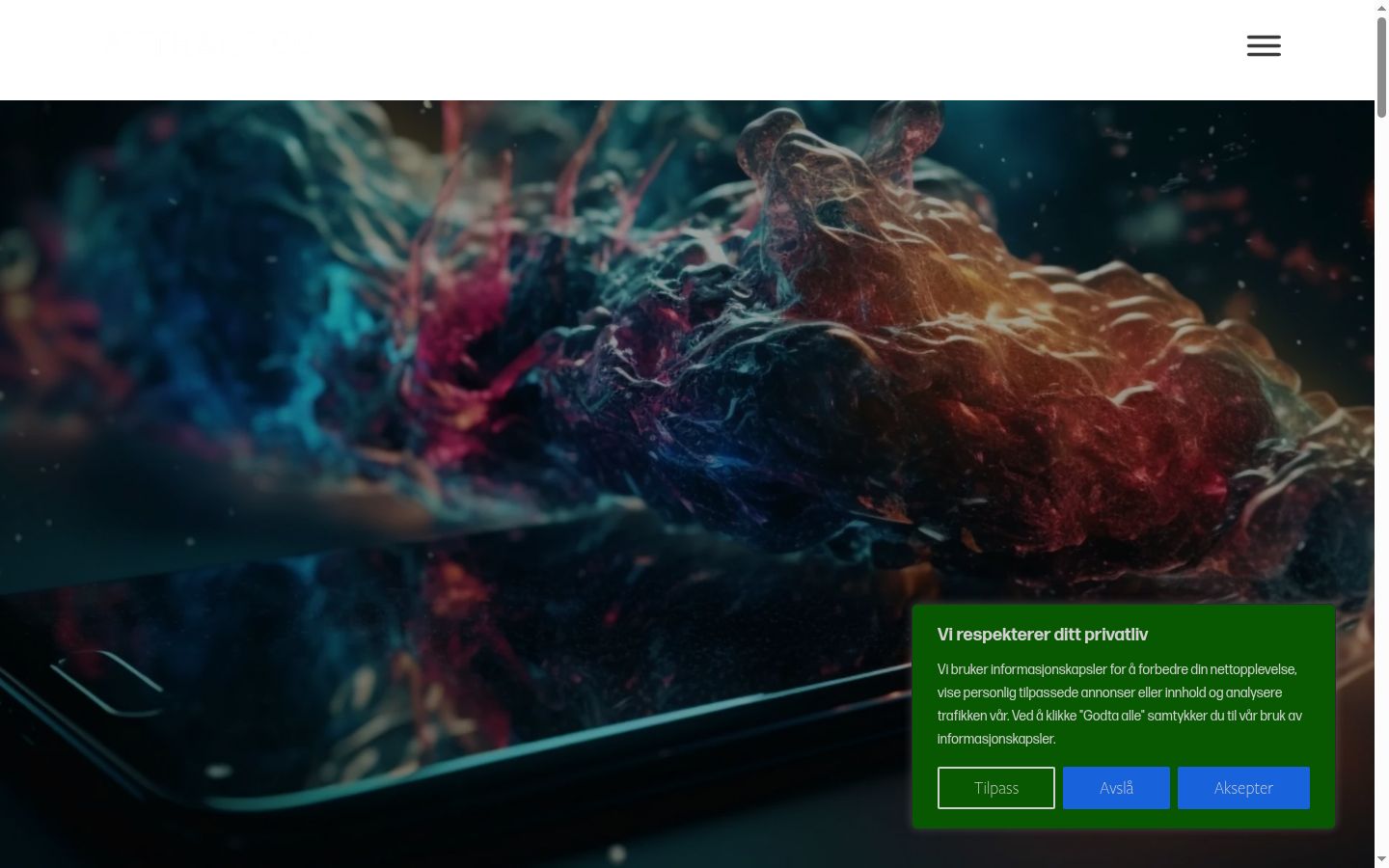Click the scrollbar down arrow
The image size is (1389, 868).
point(1381,859)
